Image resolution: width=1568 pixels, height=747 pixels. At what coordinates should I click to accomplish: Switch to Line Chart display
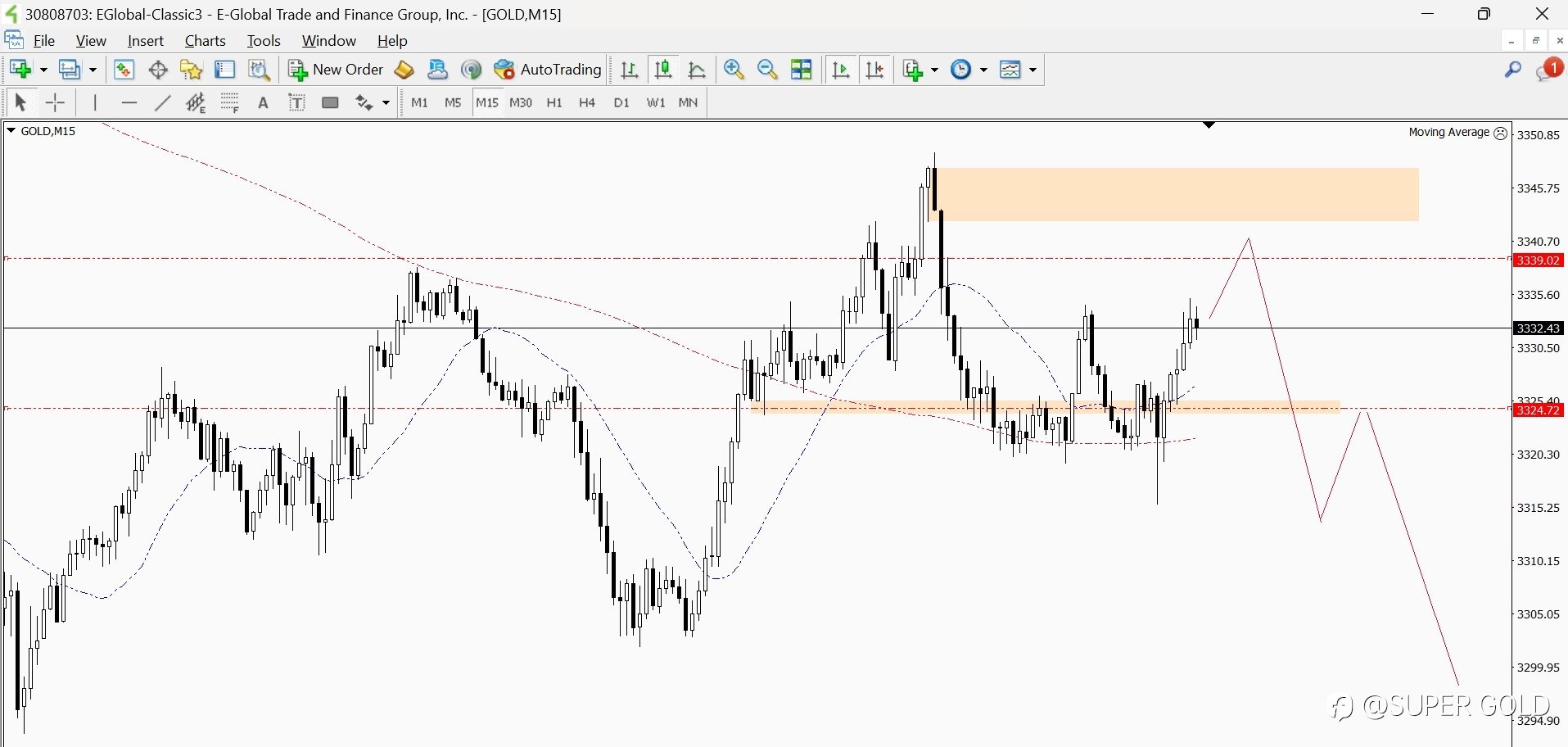coord(697,70)
